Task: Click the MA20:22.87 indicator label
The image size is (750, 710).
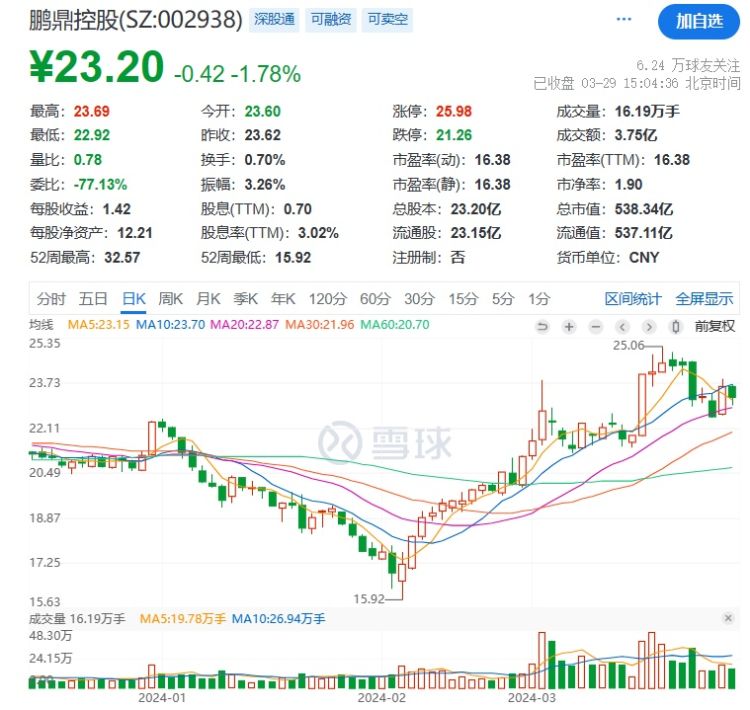Action: (x=244, y=324)
